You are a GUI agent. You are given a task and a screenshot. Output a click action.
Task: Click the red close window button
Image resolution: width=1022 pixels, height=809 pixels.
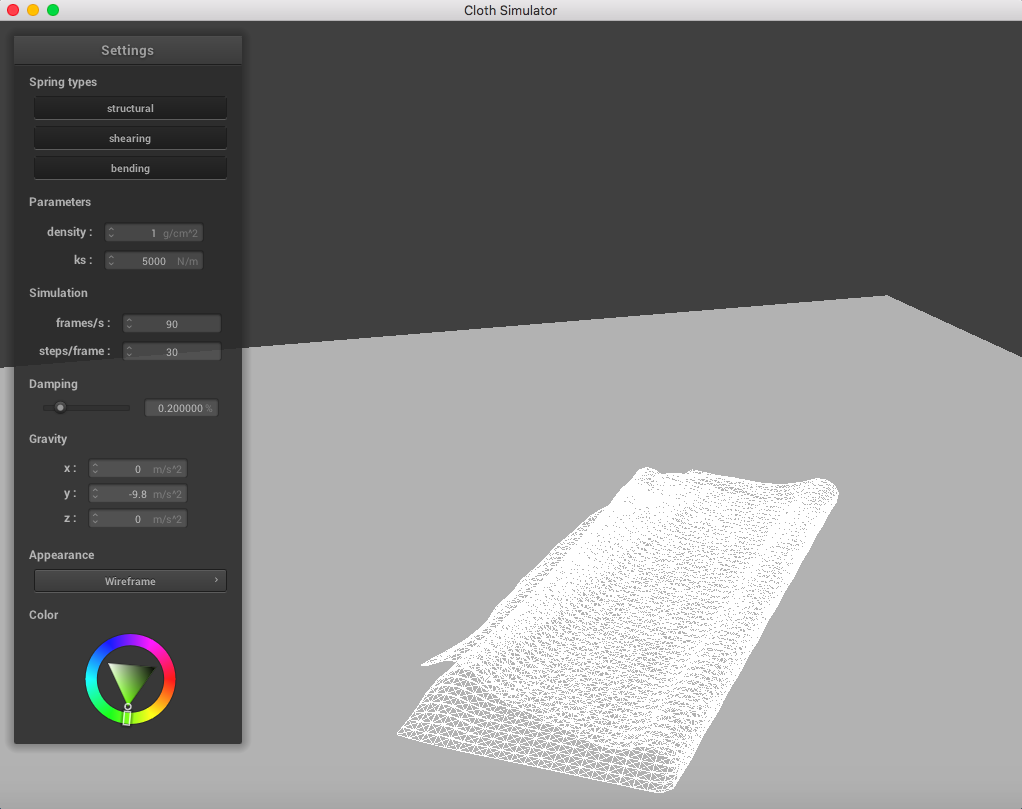click(13, 10)
